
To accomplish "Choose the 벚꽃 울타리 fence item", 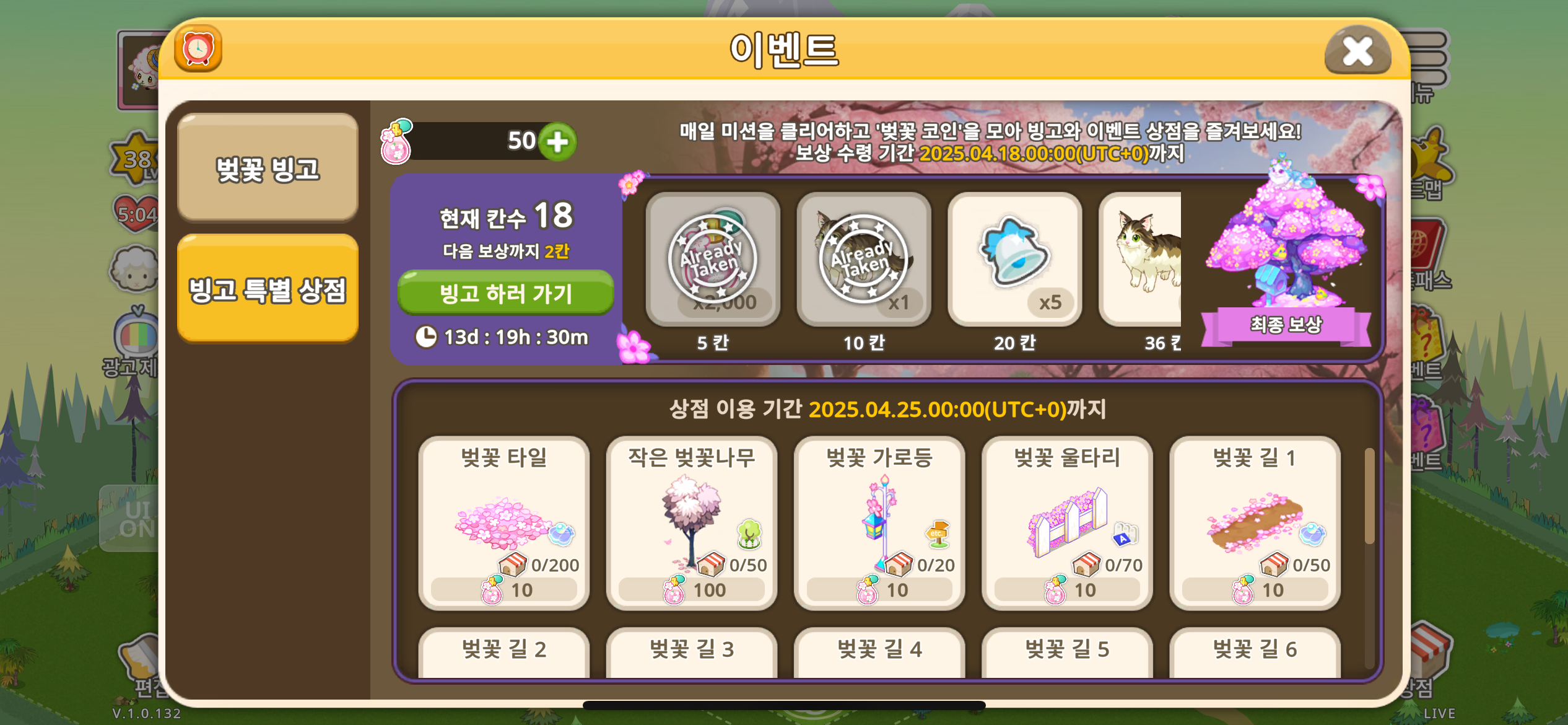I will (1067, 524).
